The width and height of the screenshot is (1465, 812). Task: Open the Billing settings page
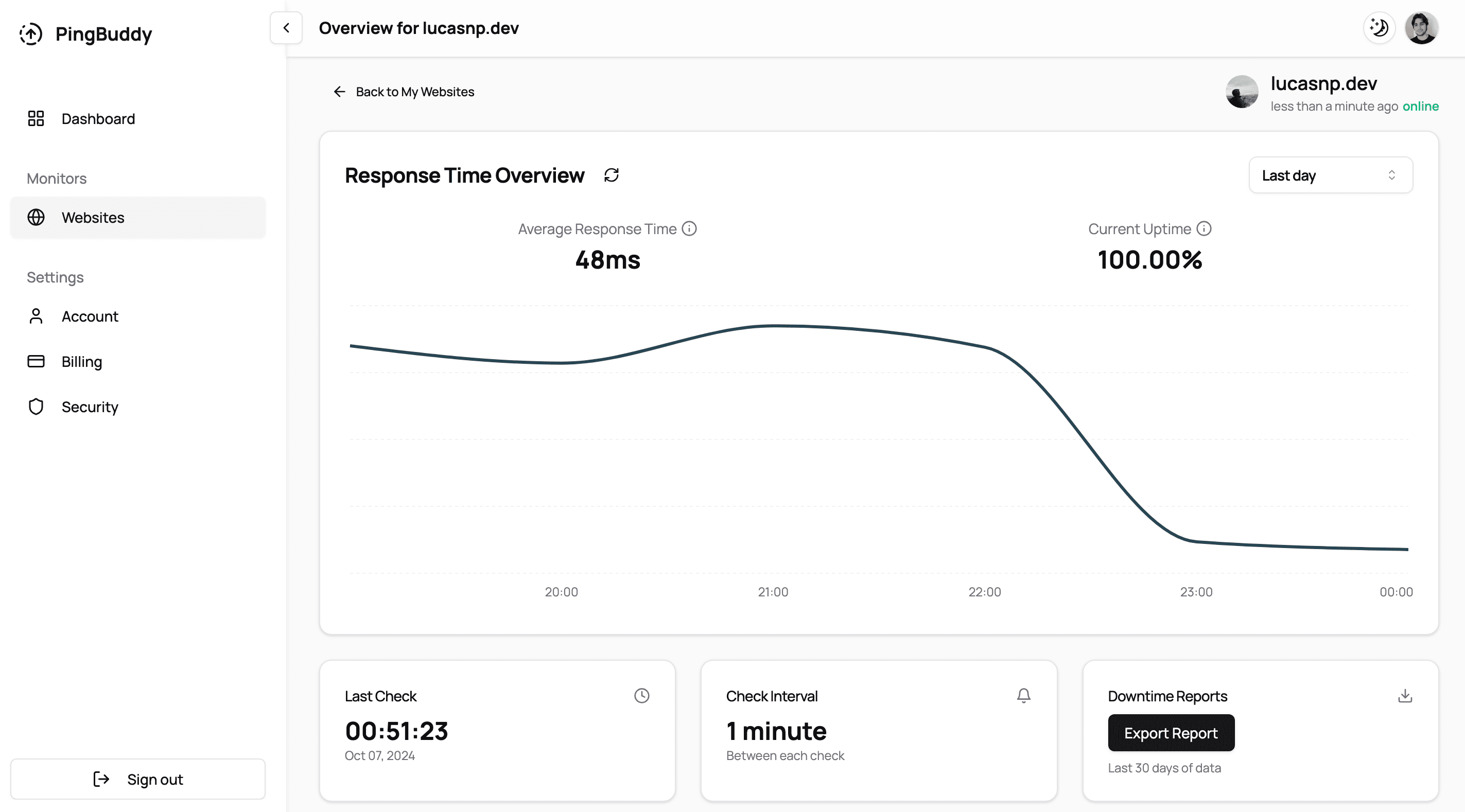click(137, 362)
